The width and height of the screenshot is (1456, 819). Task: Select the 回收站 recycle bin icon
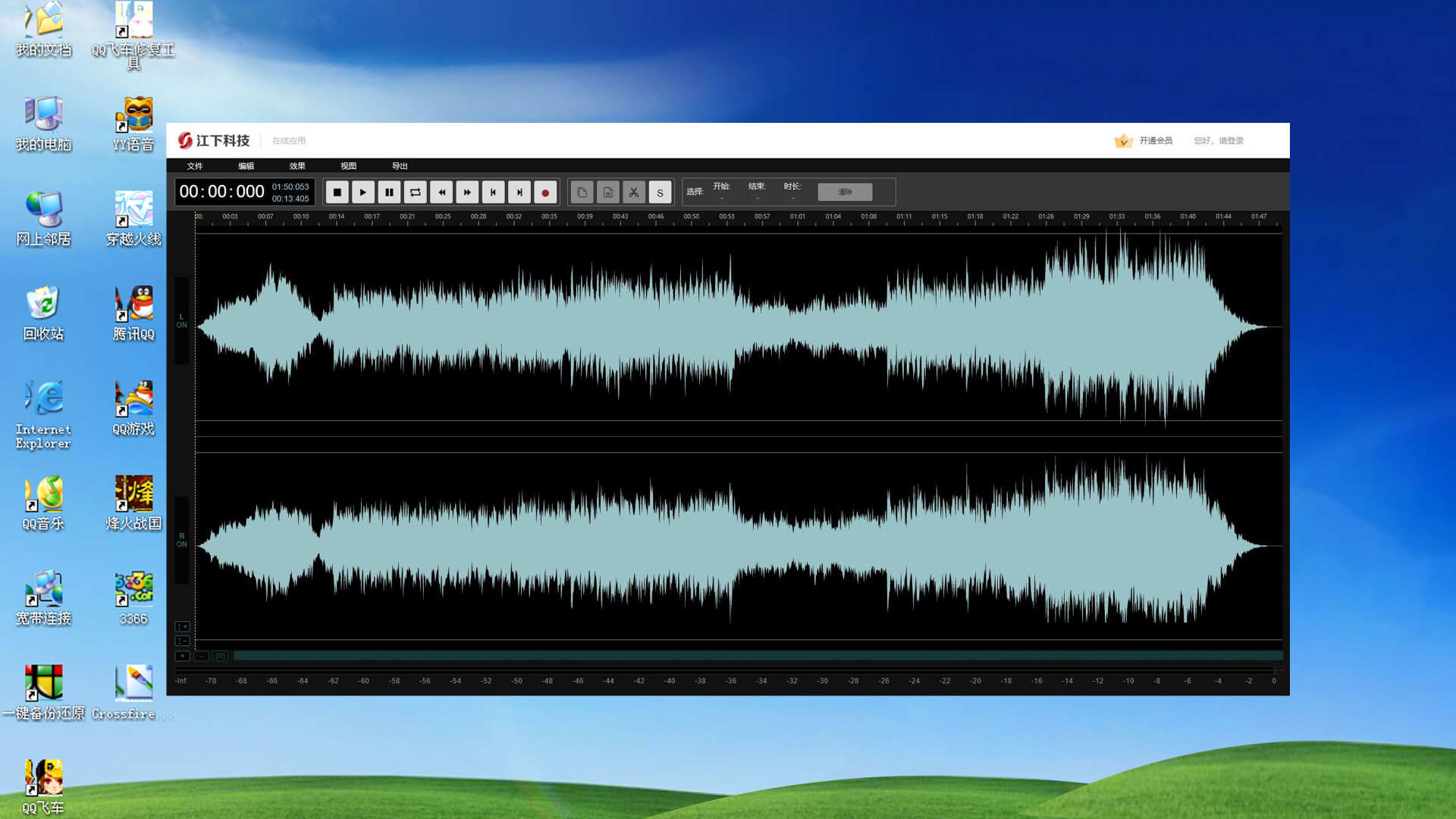[x=43, y=313]
